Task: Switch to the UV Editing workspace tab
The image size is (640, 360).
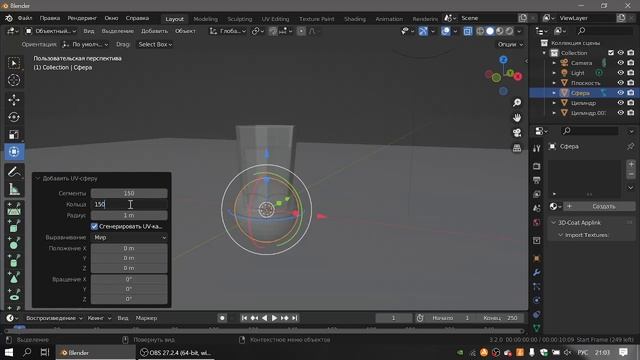Action: point(275,19)
